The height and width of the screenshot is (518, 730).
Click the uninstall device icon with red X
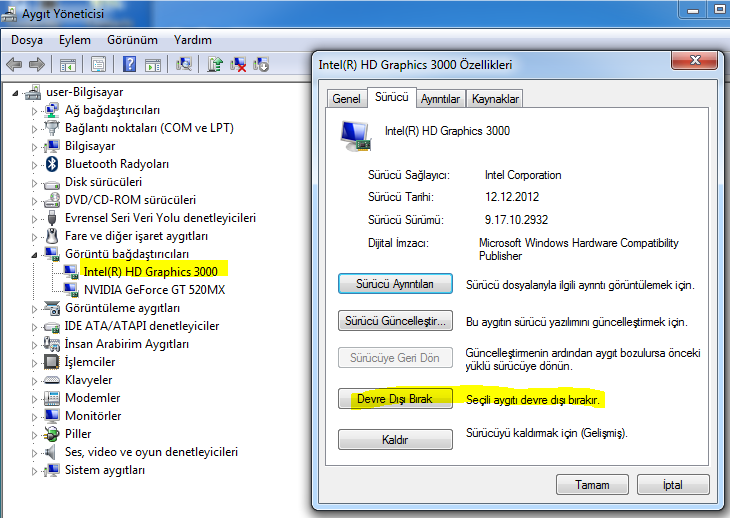[x=238, y=64]
